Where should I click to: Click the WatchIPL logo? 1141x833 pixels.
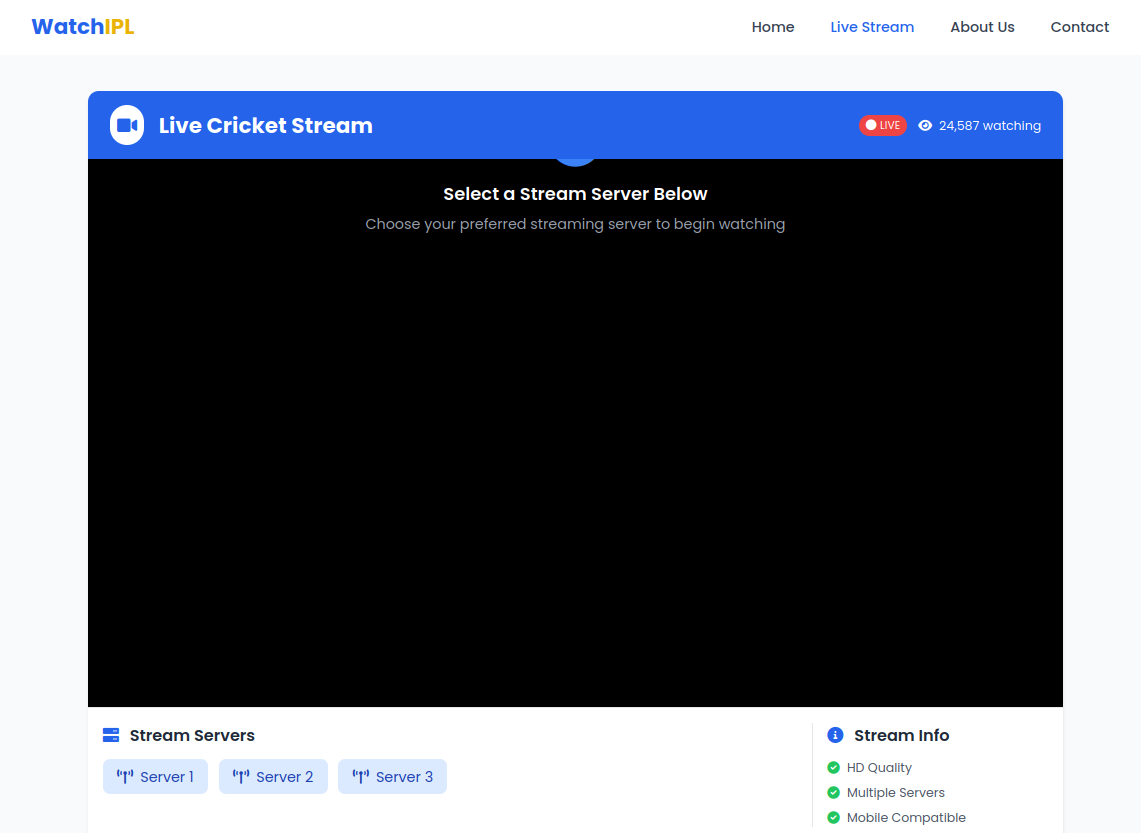[x=83, y=27]
